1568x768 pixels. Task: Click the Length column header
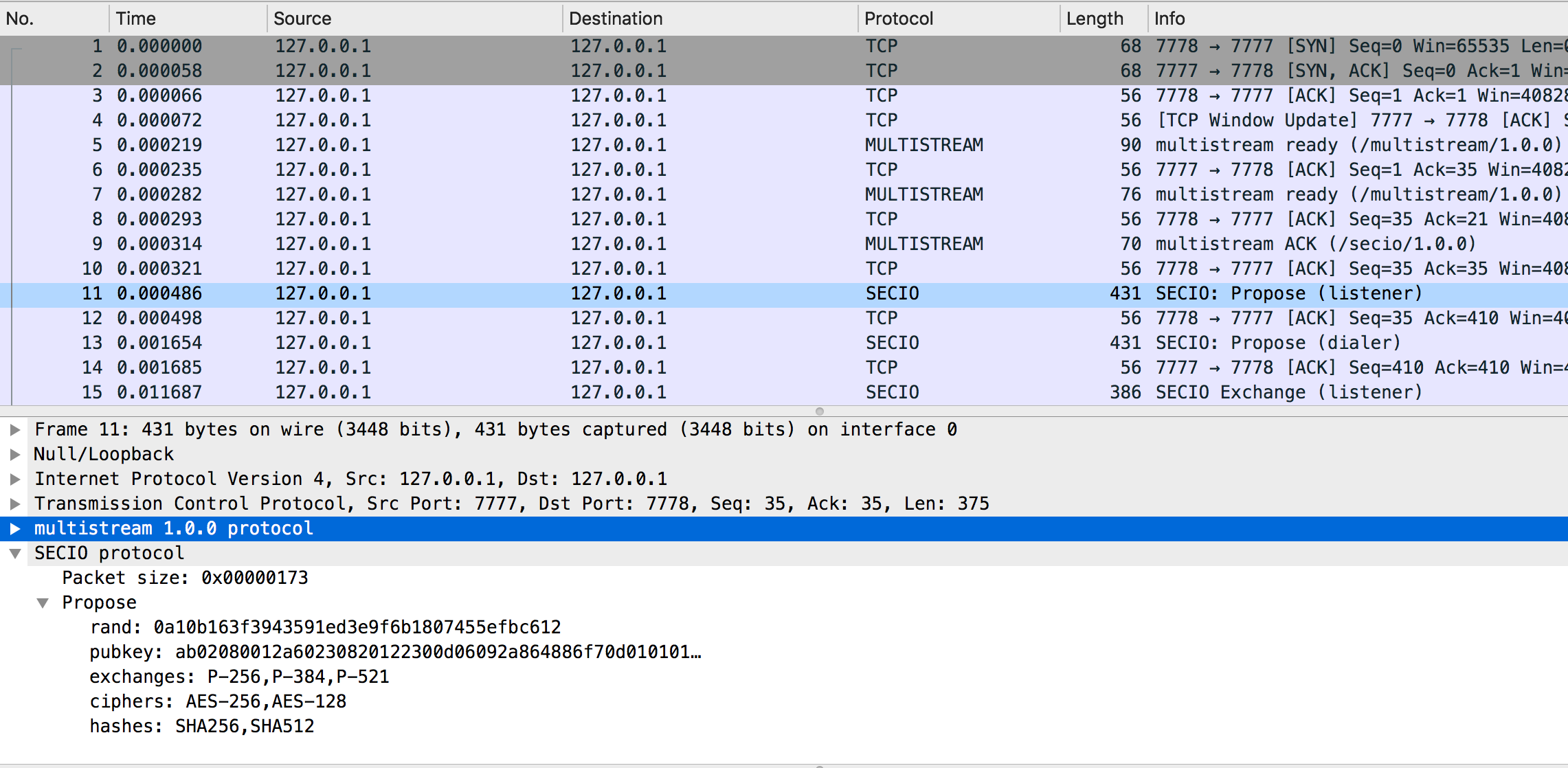[x=1095, y=19]
